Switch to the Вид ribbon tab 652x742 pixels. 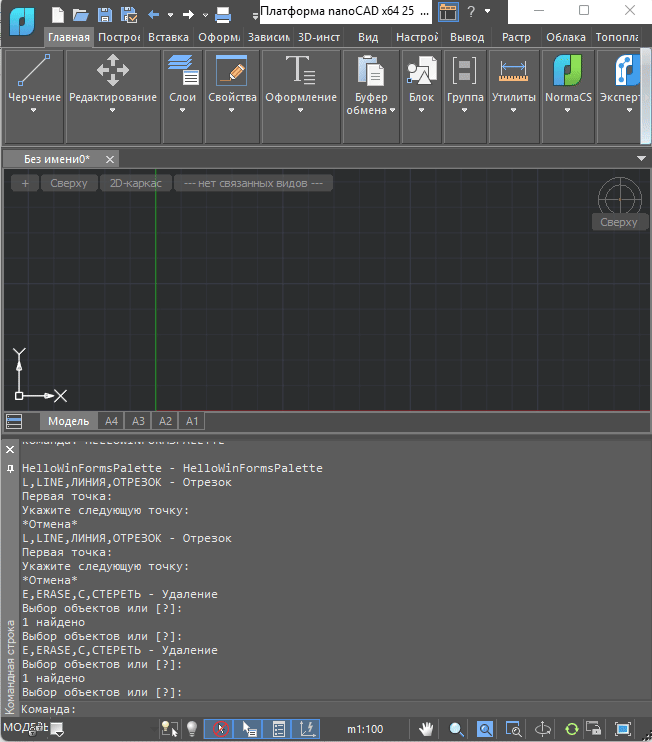pyautogui.click(x=368, y=37)
